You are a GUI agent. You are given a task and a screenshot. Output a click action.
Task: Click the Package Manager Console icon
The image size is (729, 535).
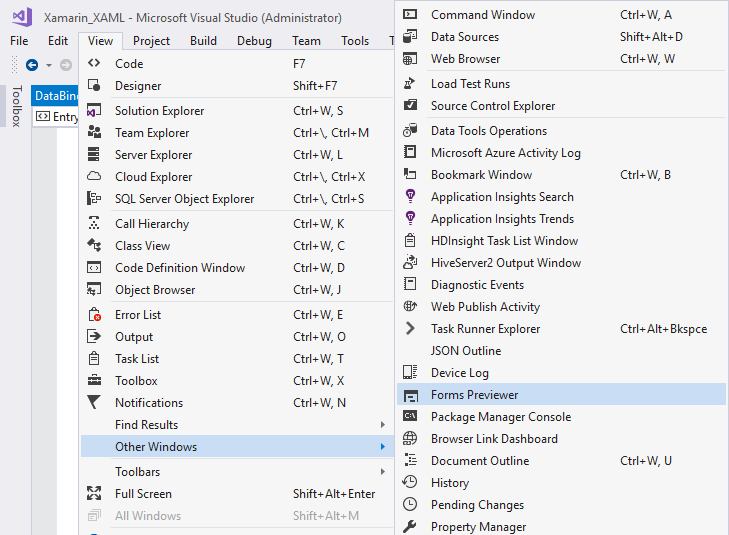pyautogui.click(x=410, y=417)
